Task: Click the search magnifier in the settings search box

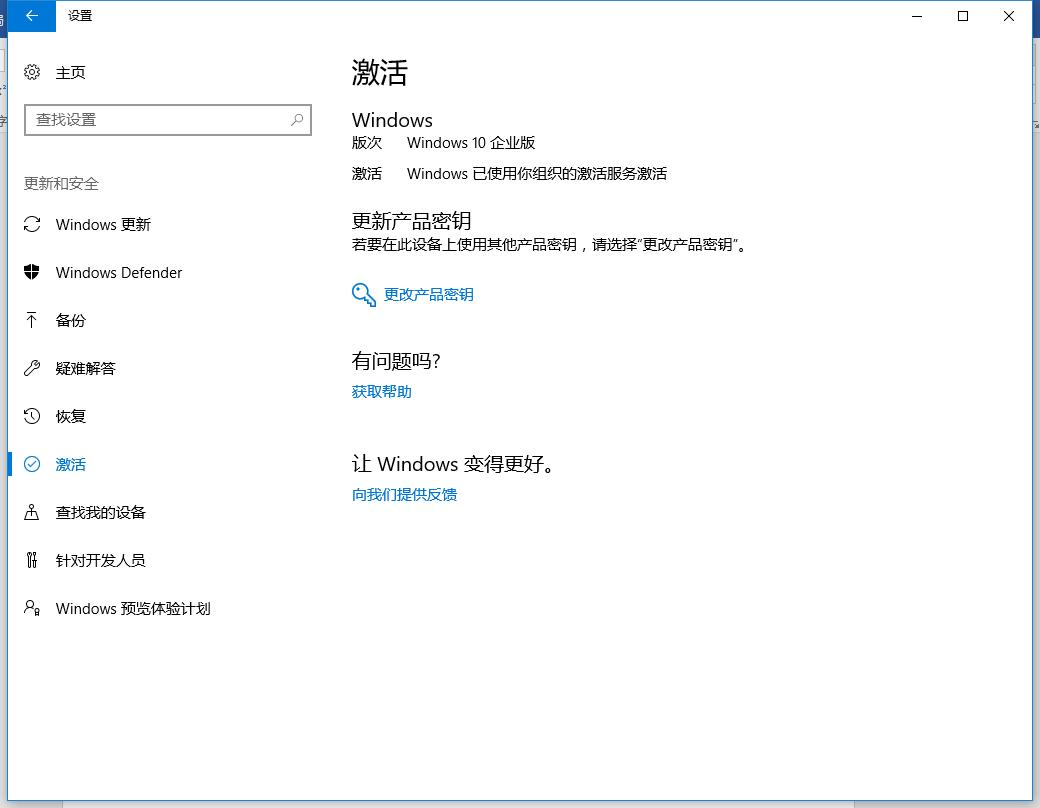Action: point(296,120)
